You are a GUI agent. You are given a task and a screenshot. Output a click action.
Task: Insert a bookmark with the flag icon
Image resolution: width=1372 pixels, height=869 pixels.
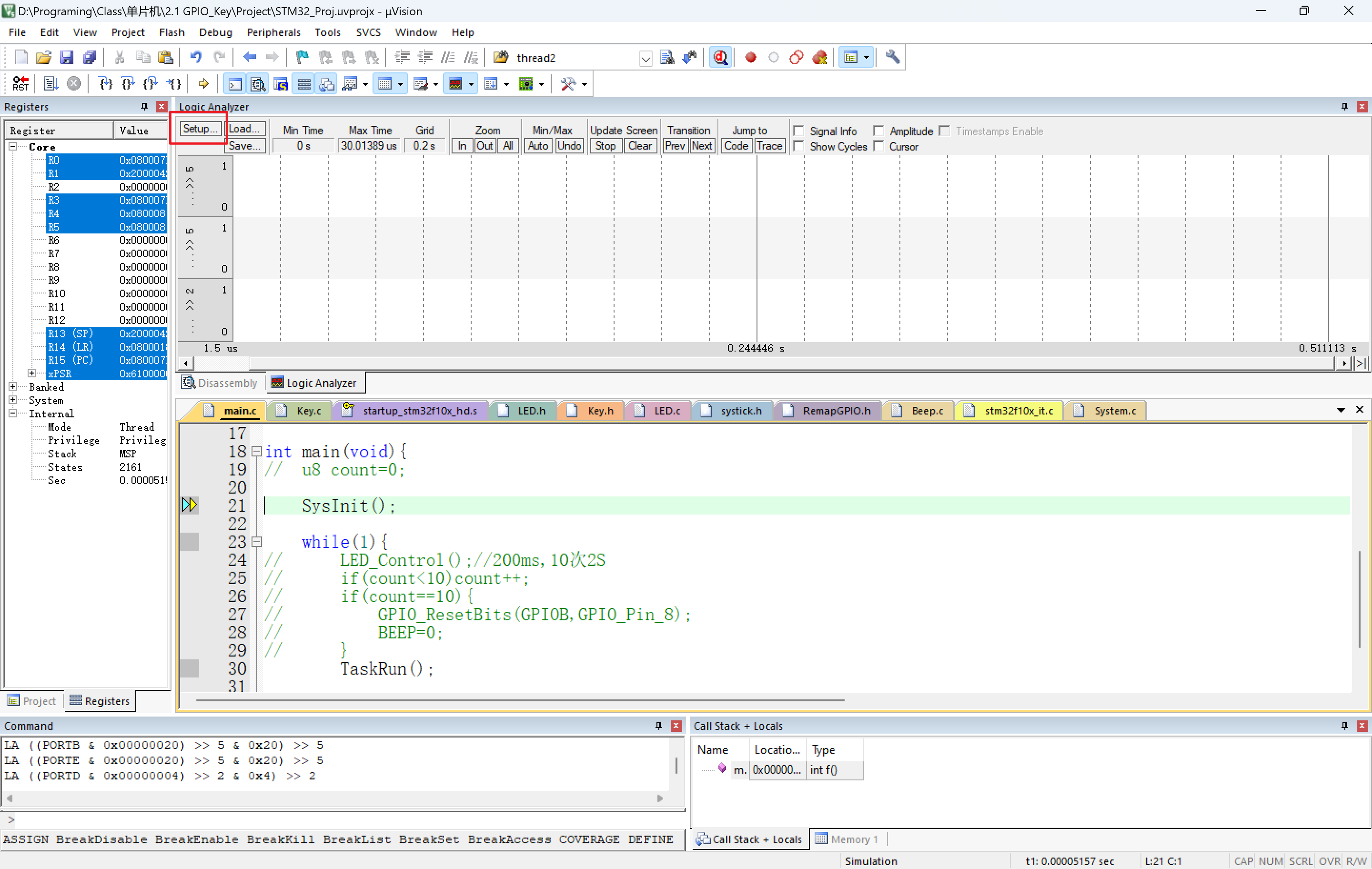pyautogui.click(x=302, y=58)
